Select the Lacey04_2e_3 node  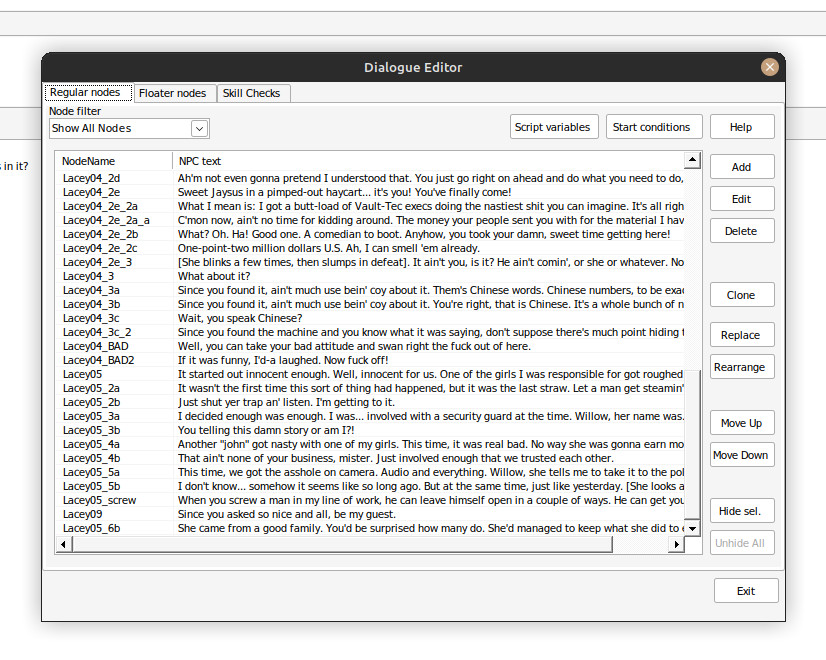[x=370, y=262]
